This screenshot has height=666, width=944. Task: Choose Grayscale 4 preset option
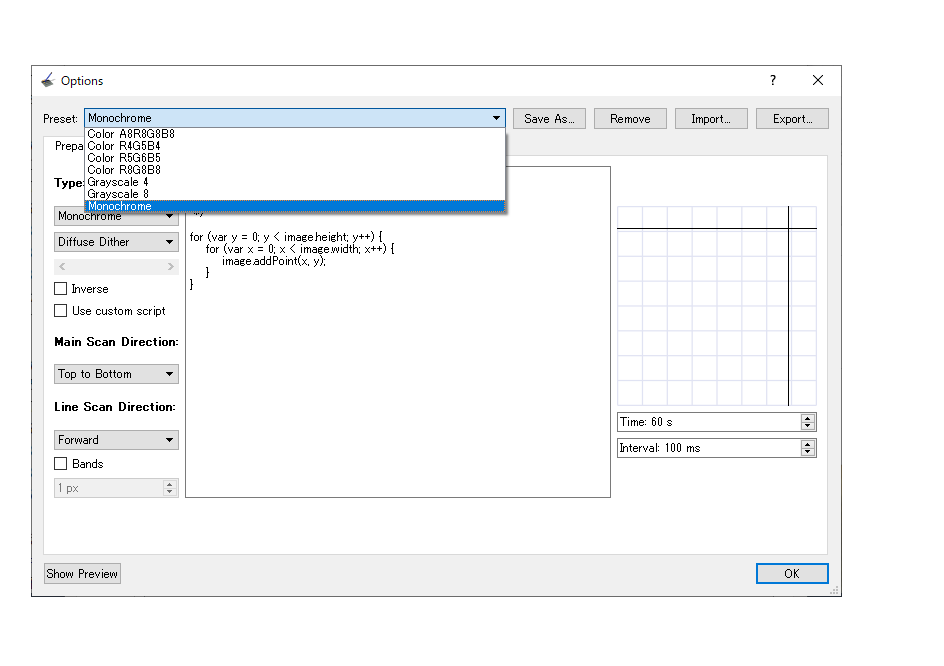pyautogui.click(x=118, y=182)
